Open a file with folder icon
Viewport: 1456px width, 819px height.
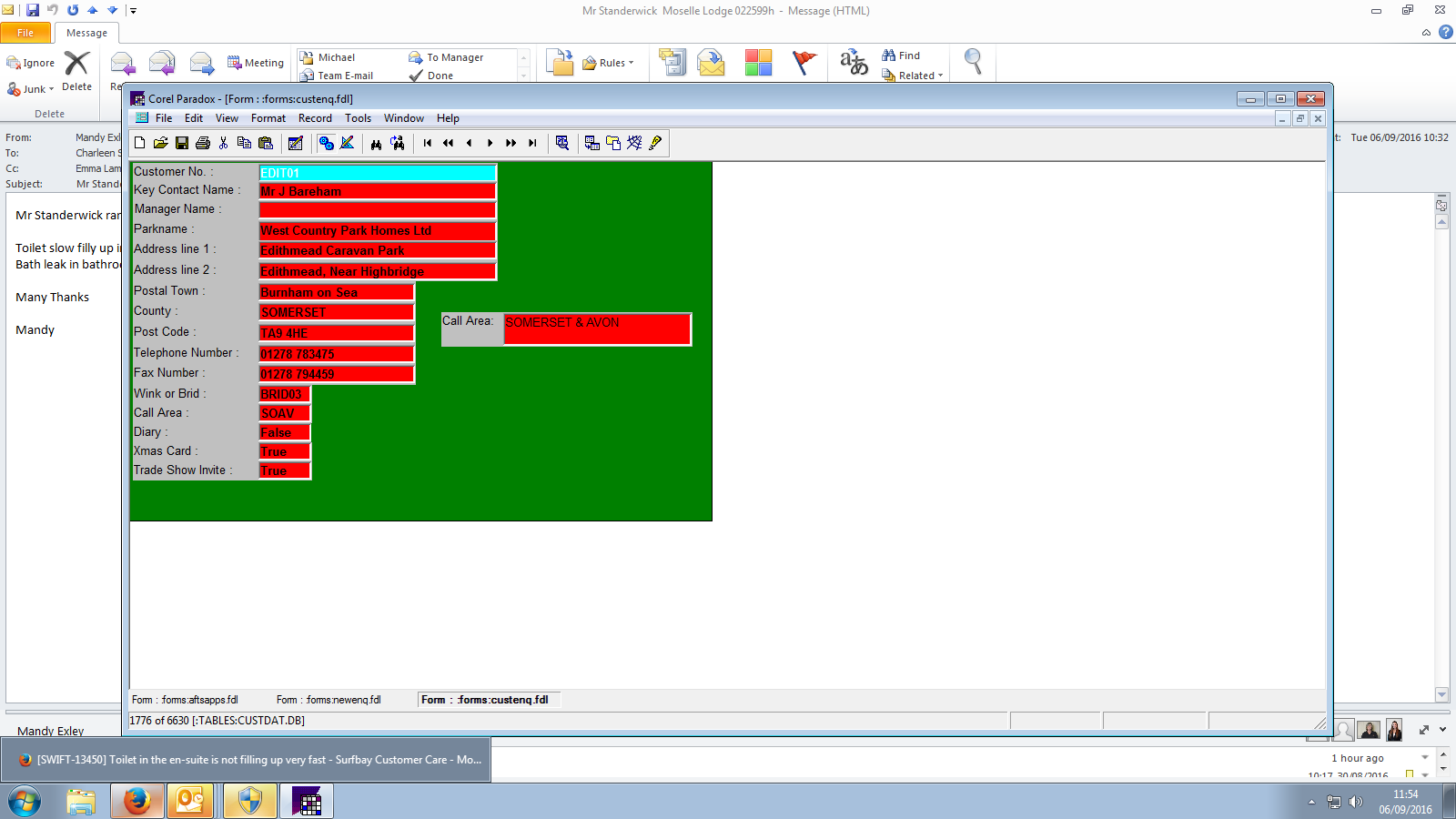(x=161, y=143)
